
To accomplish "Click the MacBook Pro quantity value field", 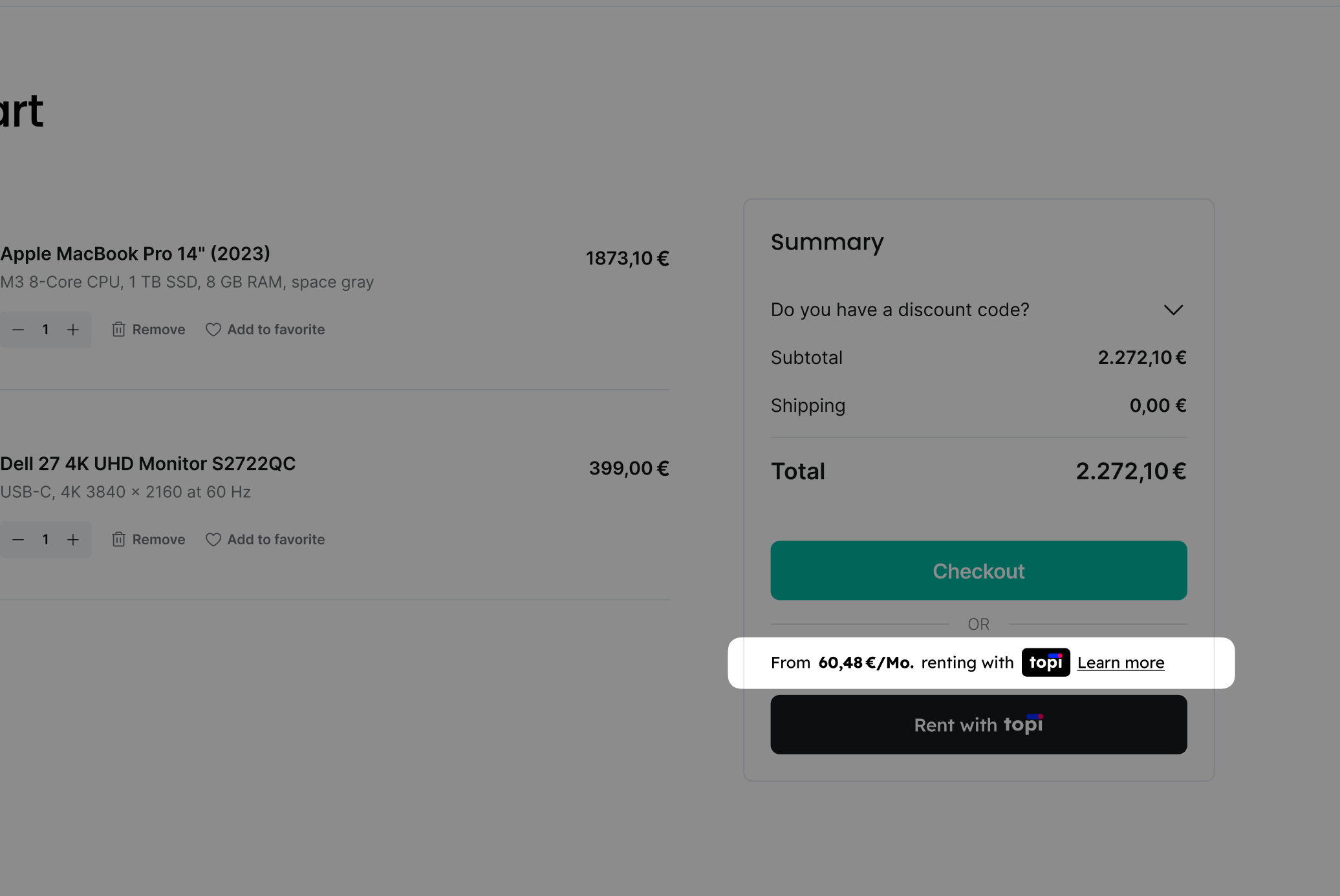I will tap(46, 330).
